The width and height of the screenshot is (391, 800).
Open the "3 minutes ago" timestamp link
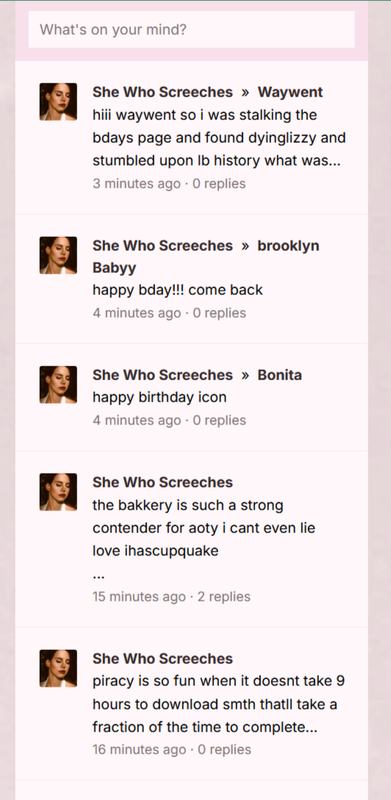(x=136, y=184)
